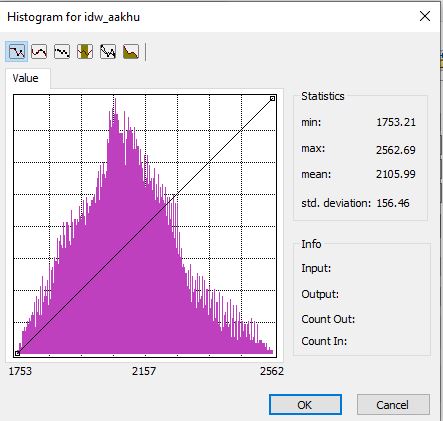The width and height of the screenshot is (443, 421).
Task: Click the min value 1753.21
Action: click(x=396, y=122)
